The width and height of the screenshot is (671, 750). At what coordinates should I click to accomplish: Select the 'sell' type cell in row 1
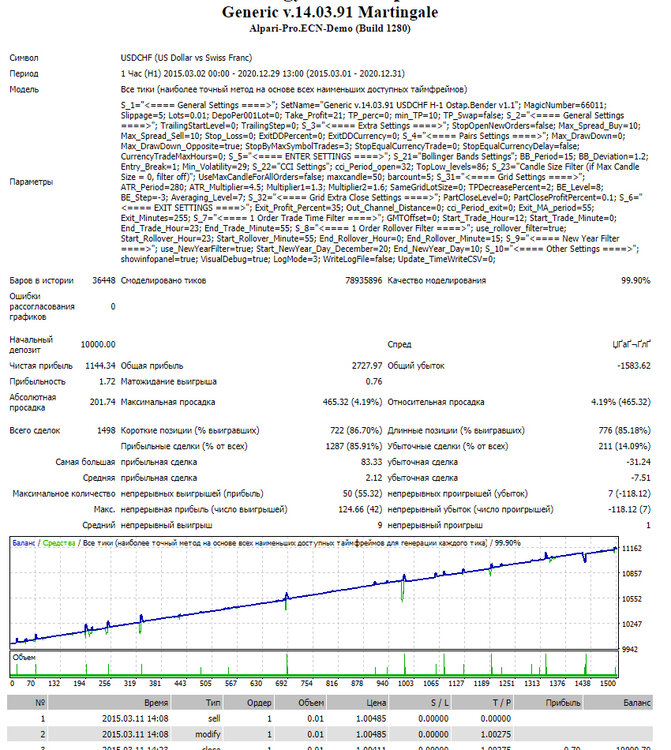click(214, 718)
